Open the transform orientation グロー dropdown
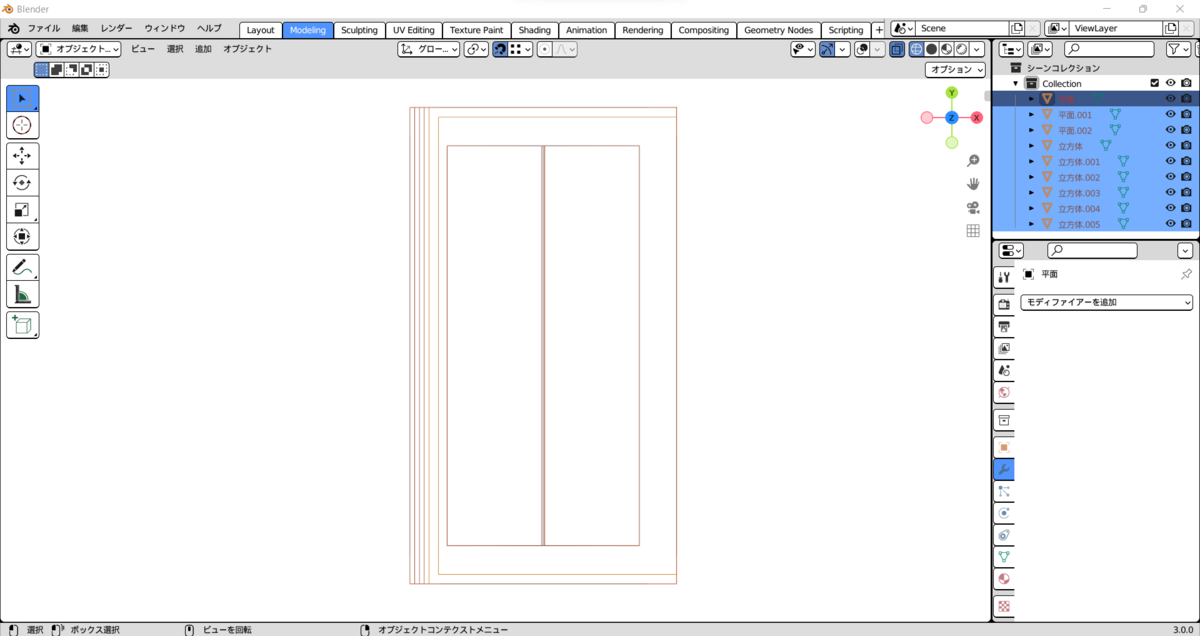The image size is (1200, 636). coord(429,49)
